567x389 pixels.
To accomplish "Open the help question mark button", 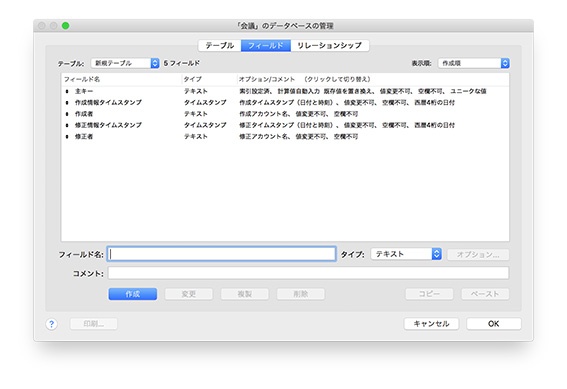I will click(51, 324).
